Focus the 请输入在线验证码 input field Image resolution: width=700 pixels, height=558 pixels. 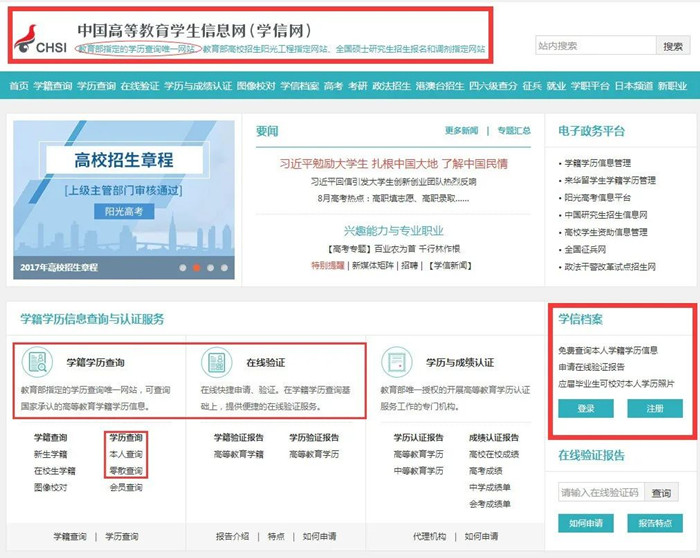[x=601, y=493]
